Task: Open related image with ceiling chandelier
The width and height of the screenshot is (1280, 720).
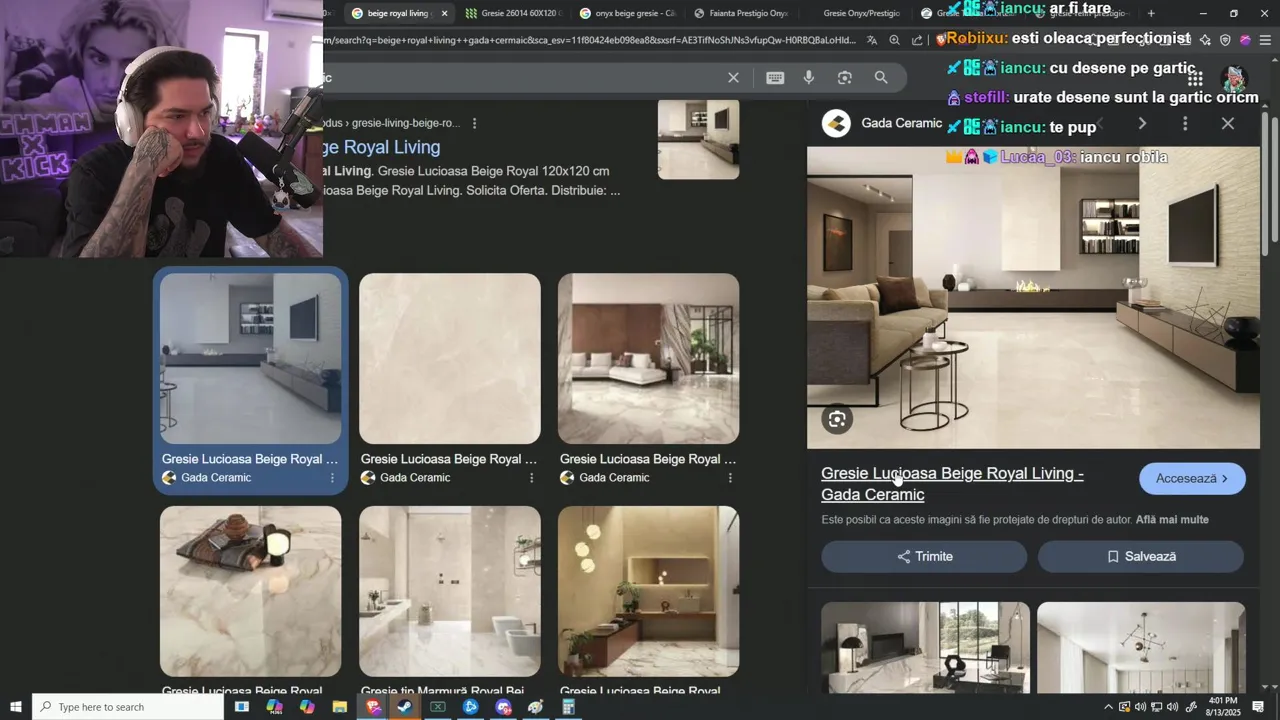Action: click(x=1141, y=647)
